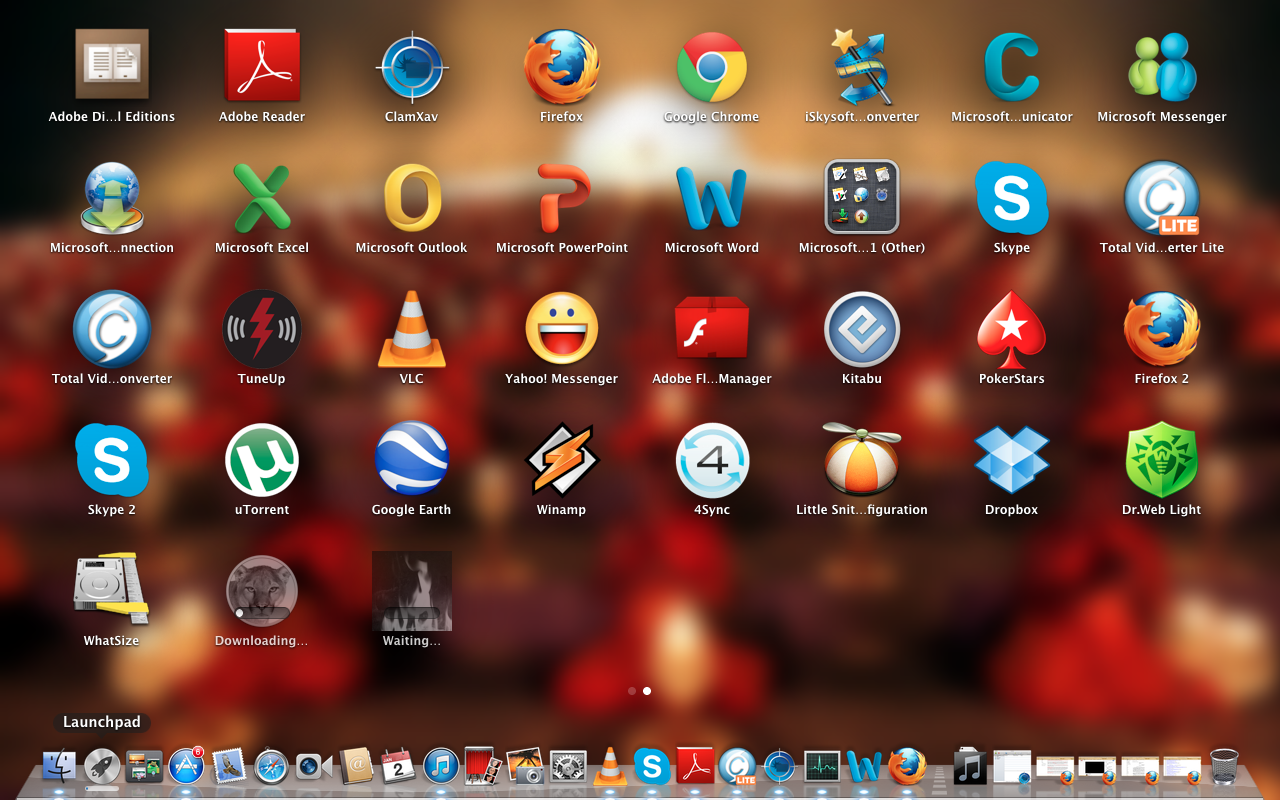The height and width of the screenshot is (800, 1280).
Task: Open the Trash in the Dock
Action: [1224, 767]
